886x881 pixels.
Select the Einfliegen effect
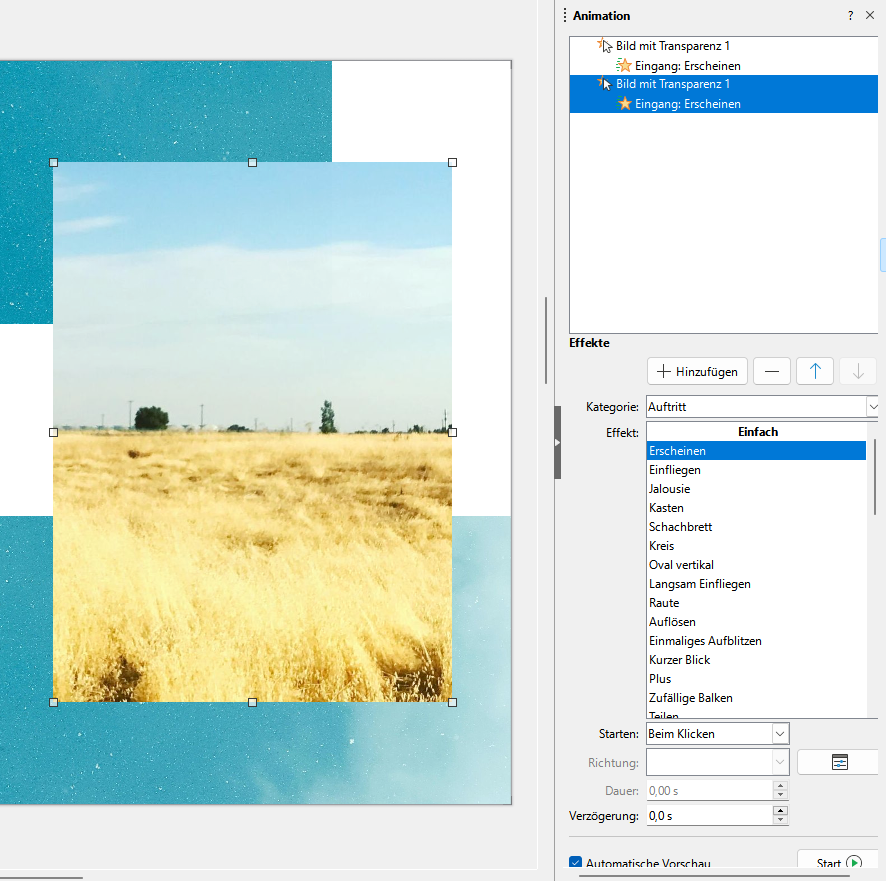click(x=675, y=470)
